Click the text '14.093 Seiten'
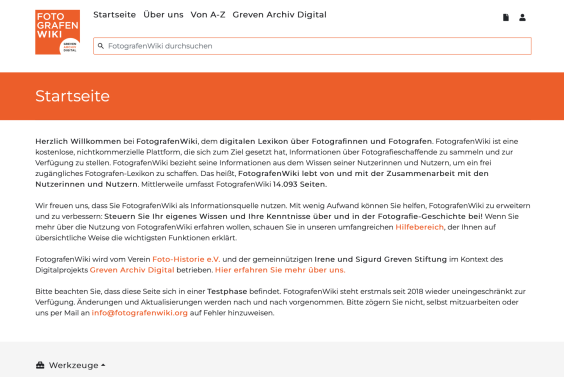The height and width of the screenshot is (377, 564). [299, 184]
